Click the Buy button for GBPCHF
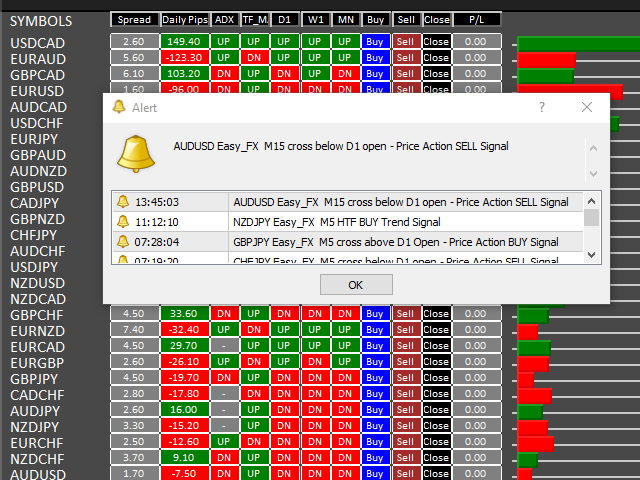Screen dimensions: 640x480 [375, 313]
